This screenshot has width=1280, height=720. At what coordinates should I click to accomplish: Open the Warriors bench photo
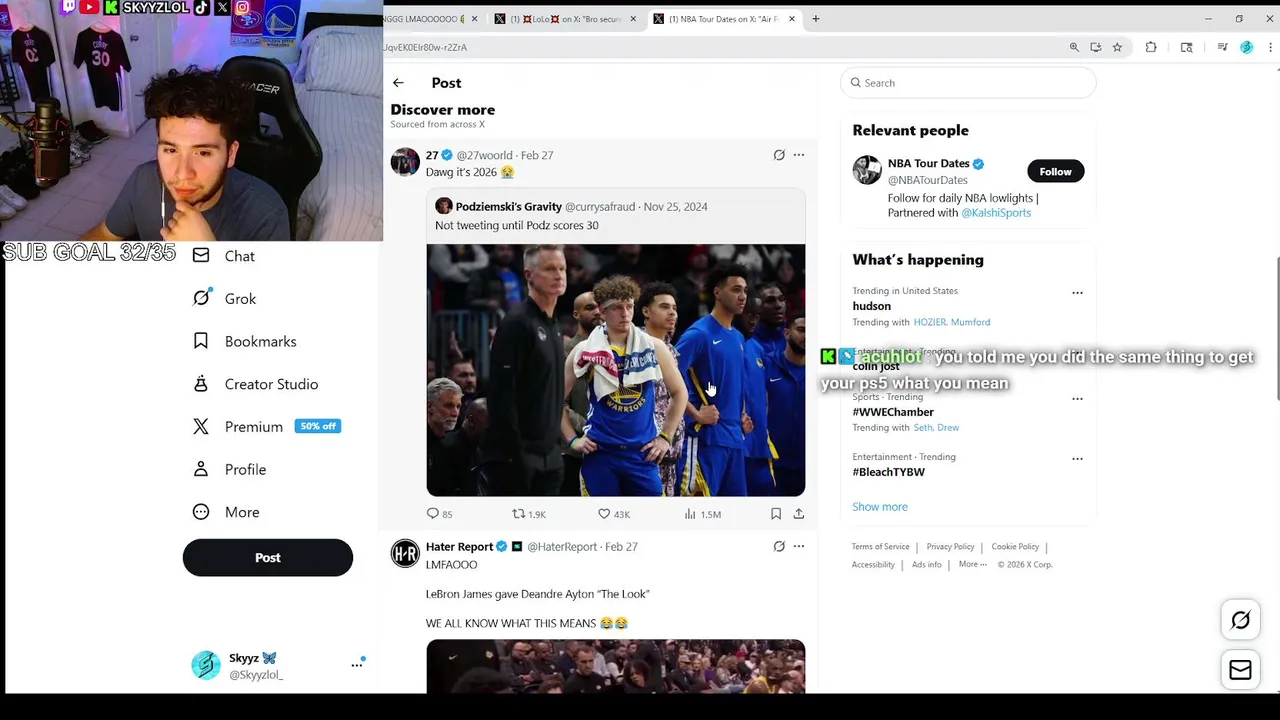point(616,370)
